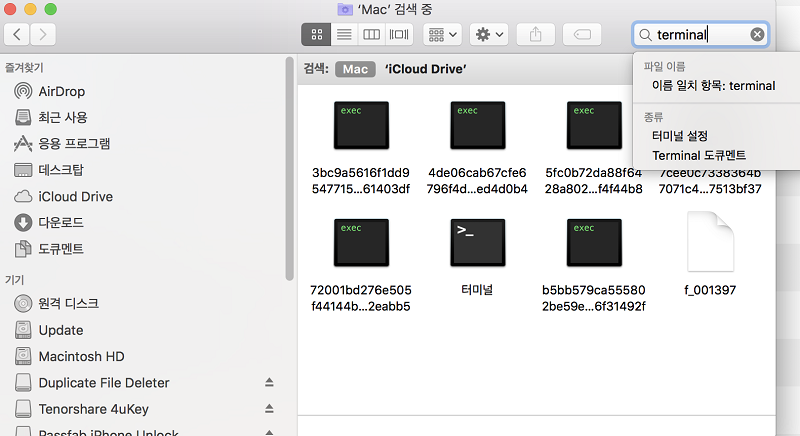This screenshot has height=436, width=800.
Task: Go back to previous folder
Action: [x=18, y=35]
